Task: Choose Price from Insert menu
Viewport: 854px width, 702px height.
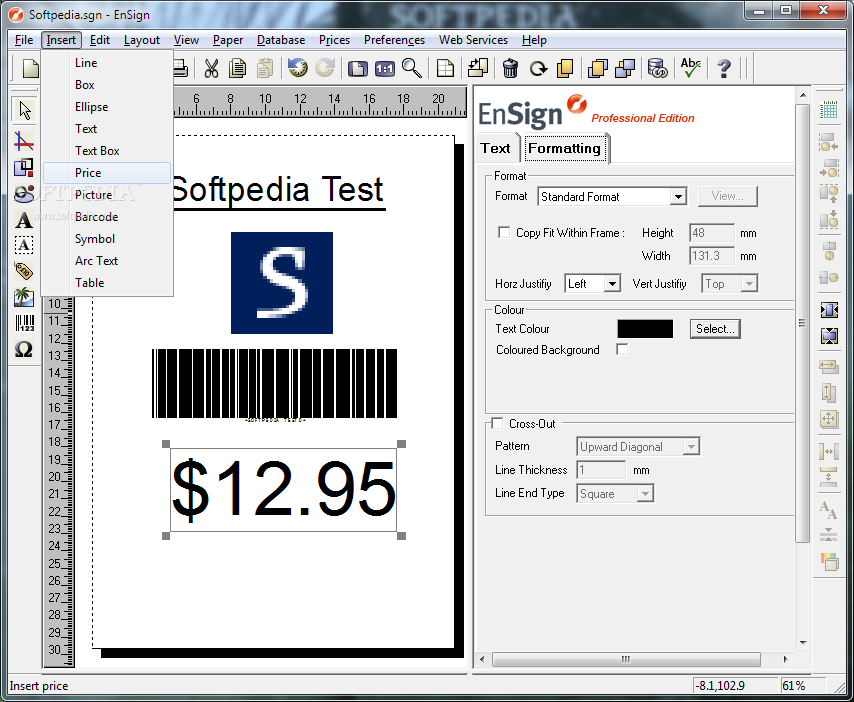Action: [107, 173]
